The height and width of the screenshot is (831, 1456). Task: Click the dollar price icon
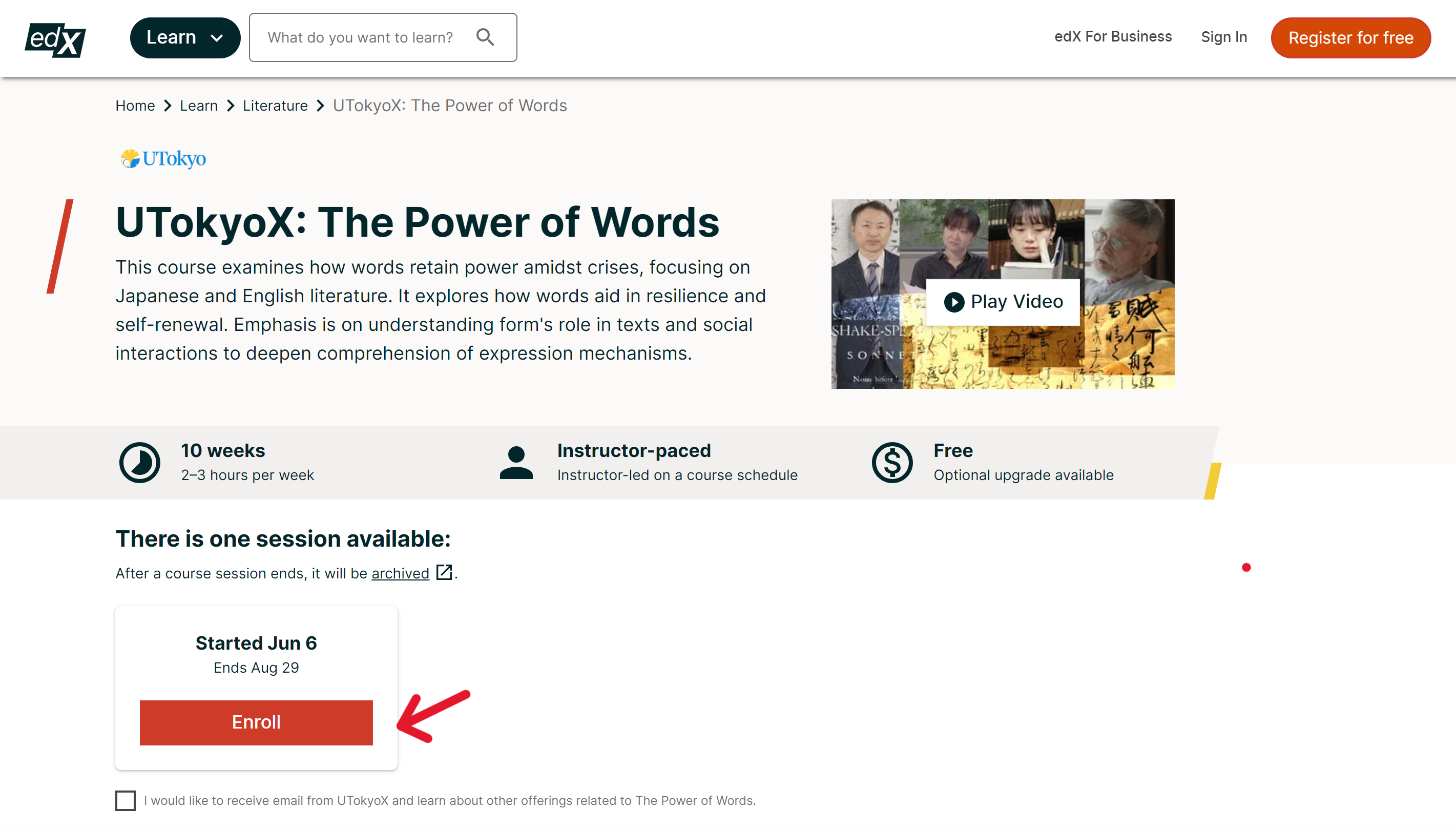pos(892,462)
